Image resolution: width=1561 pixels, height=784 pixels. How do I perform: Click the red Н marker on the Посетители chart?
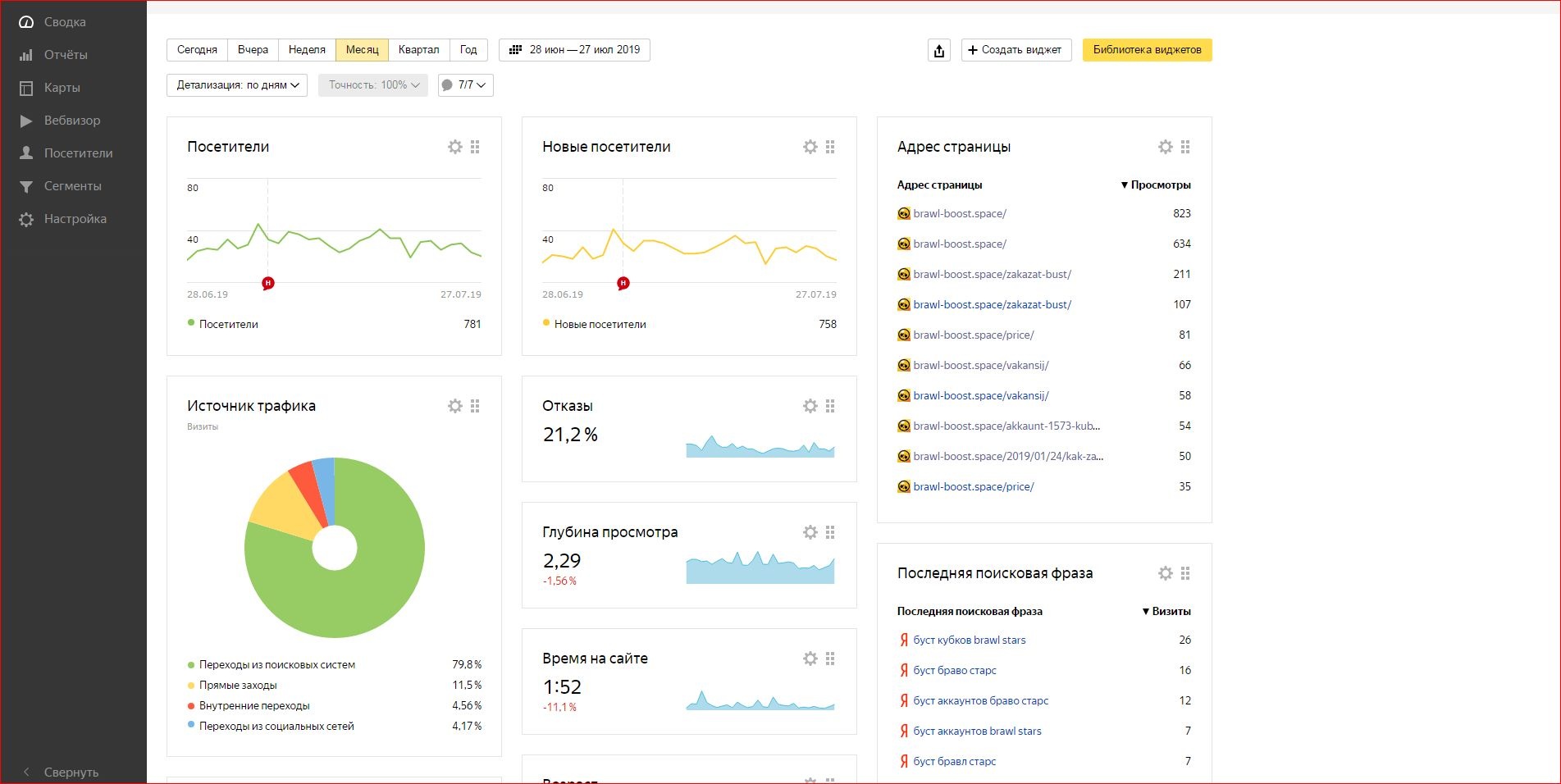(x=267, y=282)
